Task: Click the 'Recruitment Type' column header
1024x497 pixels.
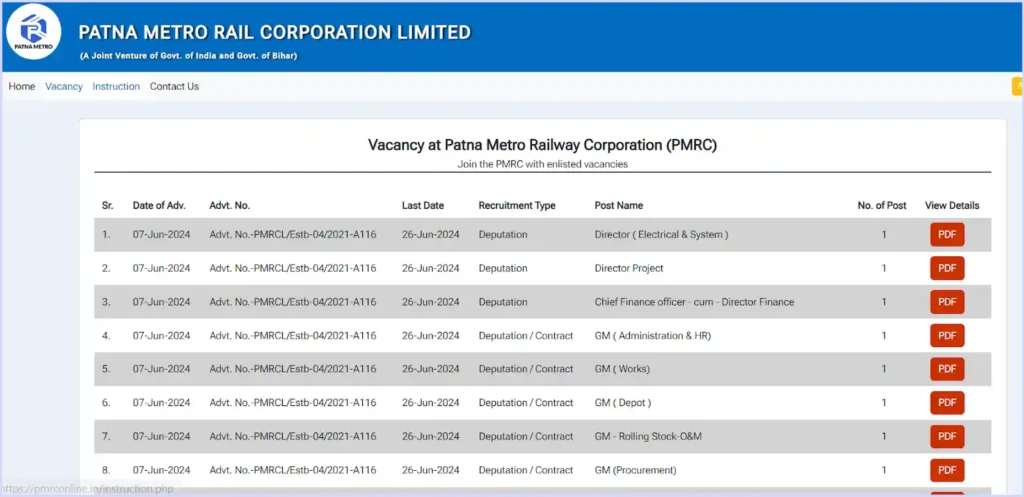Action: tap(517, 205)
